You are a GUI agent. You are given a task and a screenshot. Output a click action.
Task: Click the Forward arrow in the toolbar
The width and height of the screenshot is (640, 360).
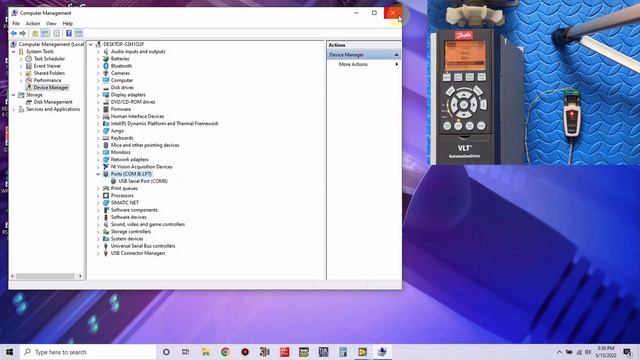[23, 33]
